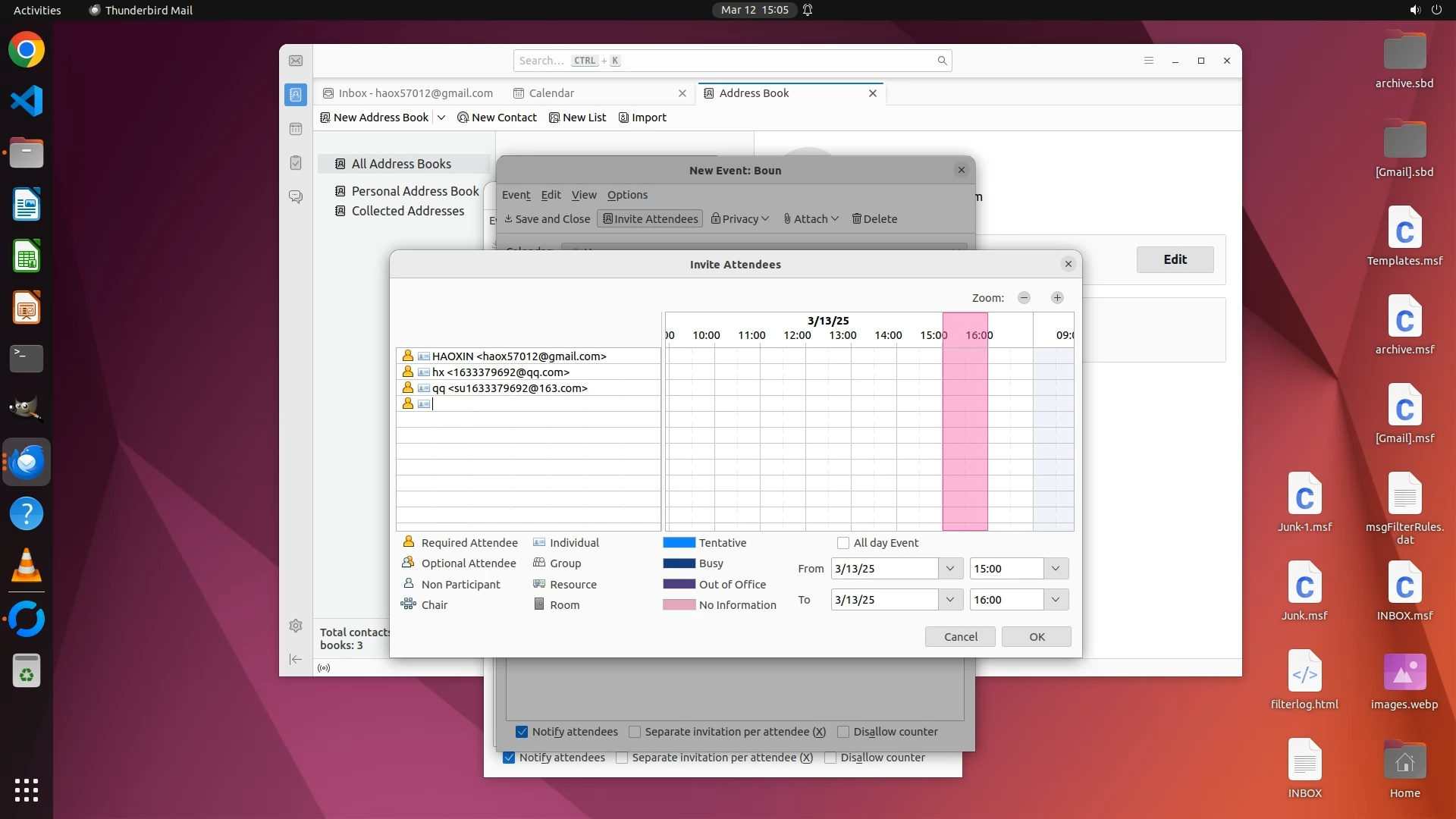The height and width of the screenshot is (819, 1456).
Task: Open the Chat sidebar icon
Action: 296,197
